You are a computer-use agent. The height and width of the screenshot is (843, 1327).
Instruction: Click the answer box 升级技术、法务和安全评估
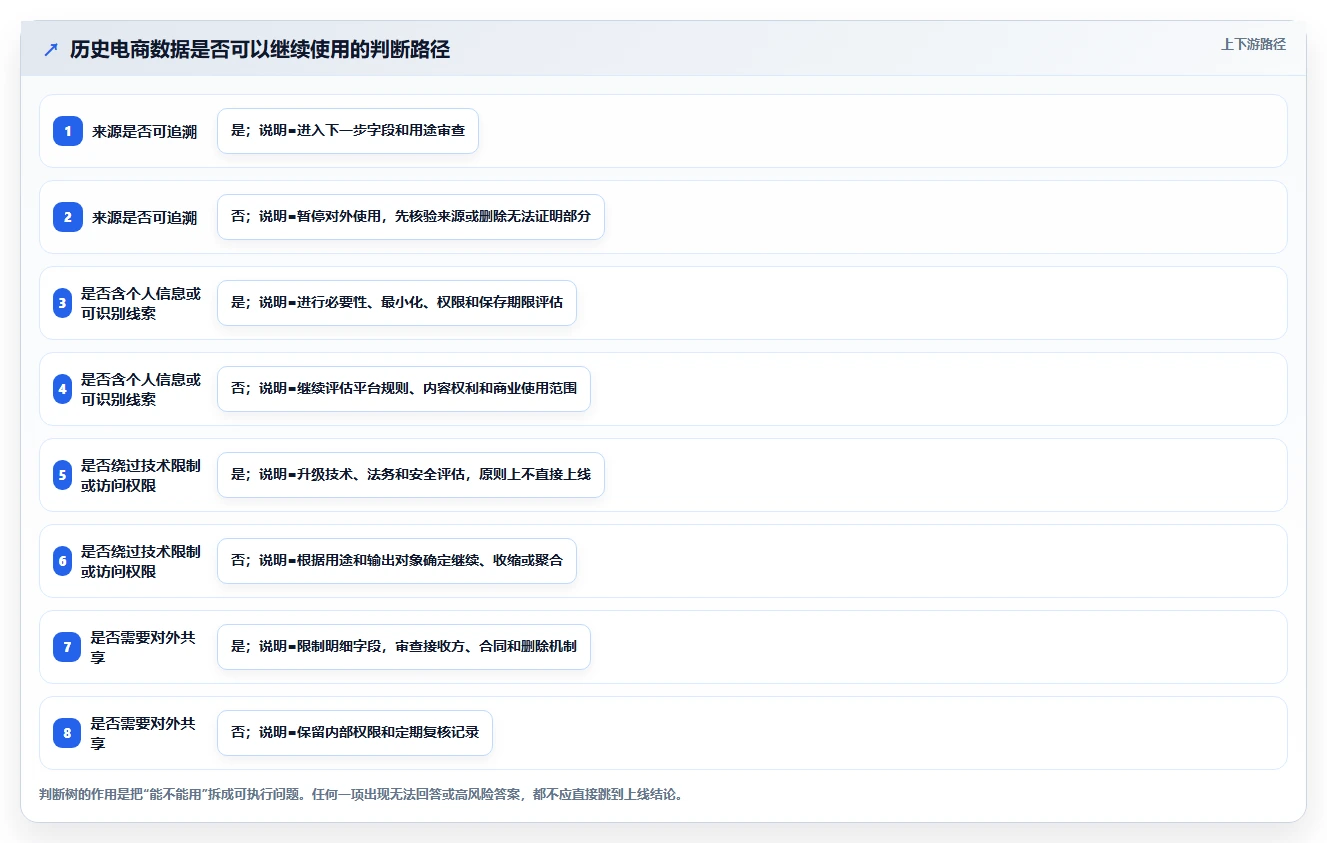click(411, 475)
